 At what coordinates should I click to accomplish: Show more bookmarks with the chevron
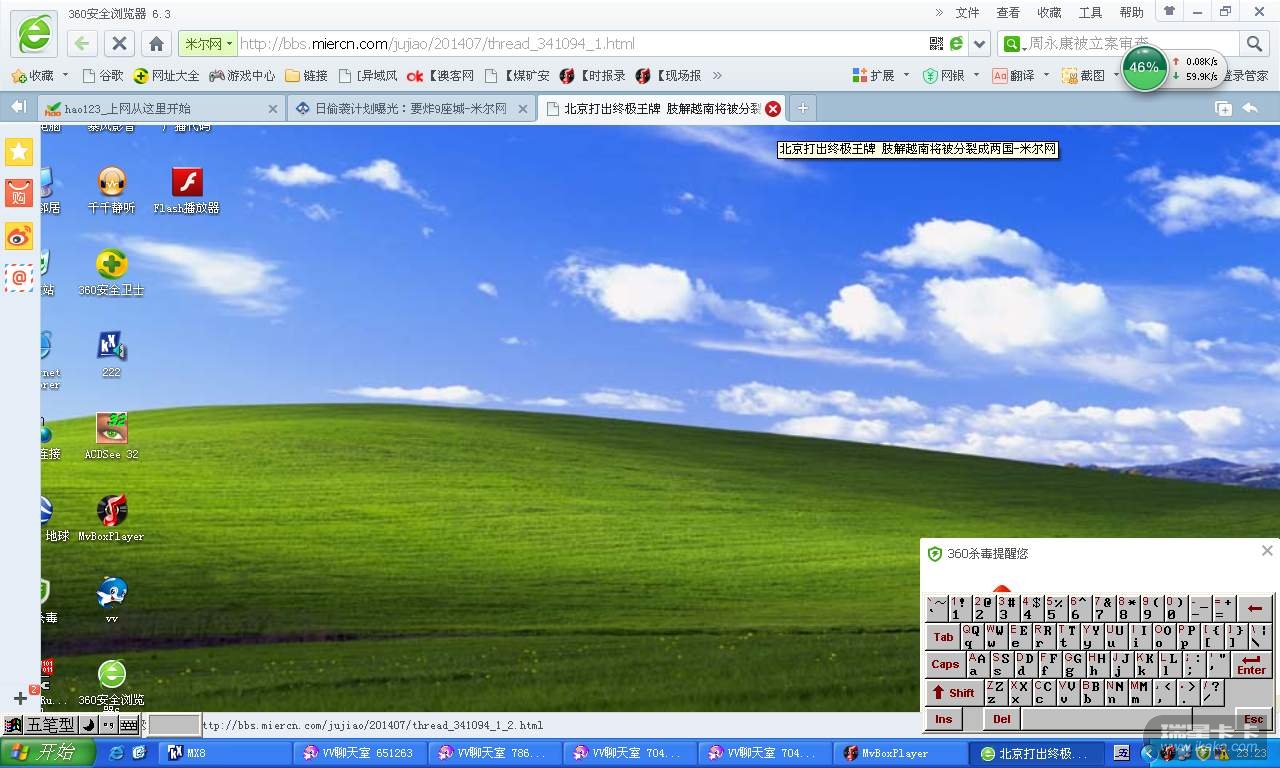coord(717,75)
